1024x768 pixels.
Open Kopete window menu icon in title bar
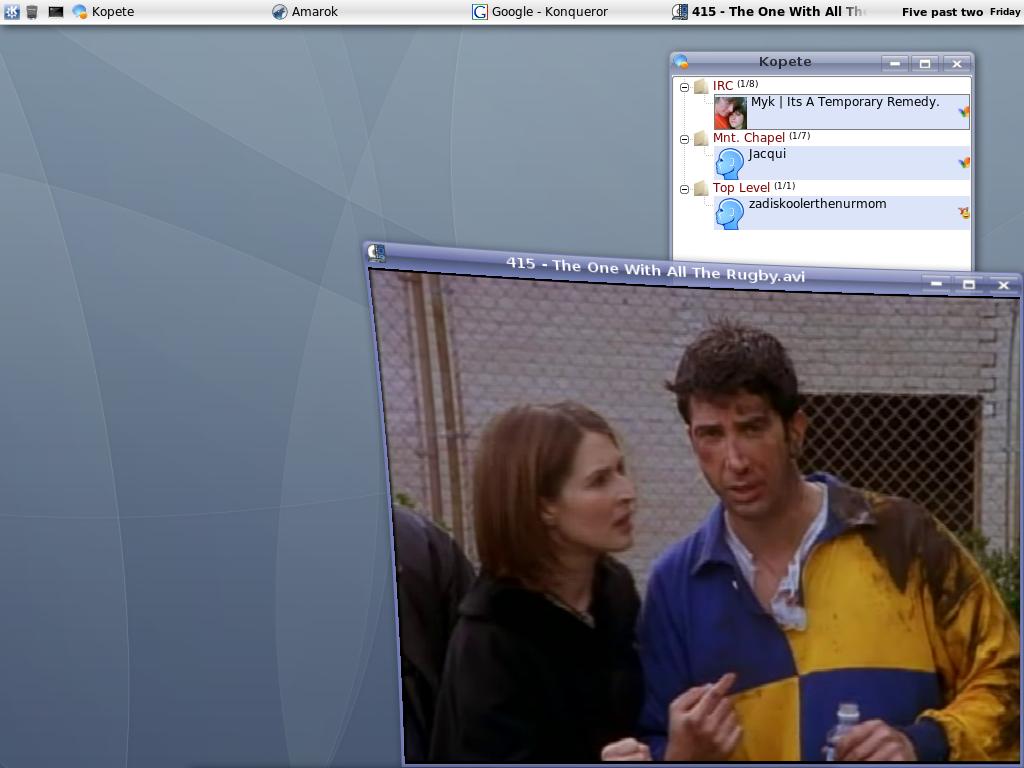681,61
